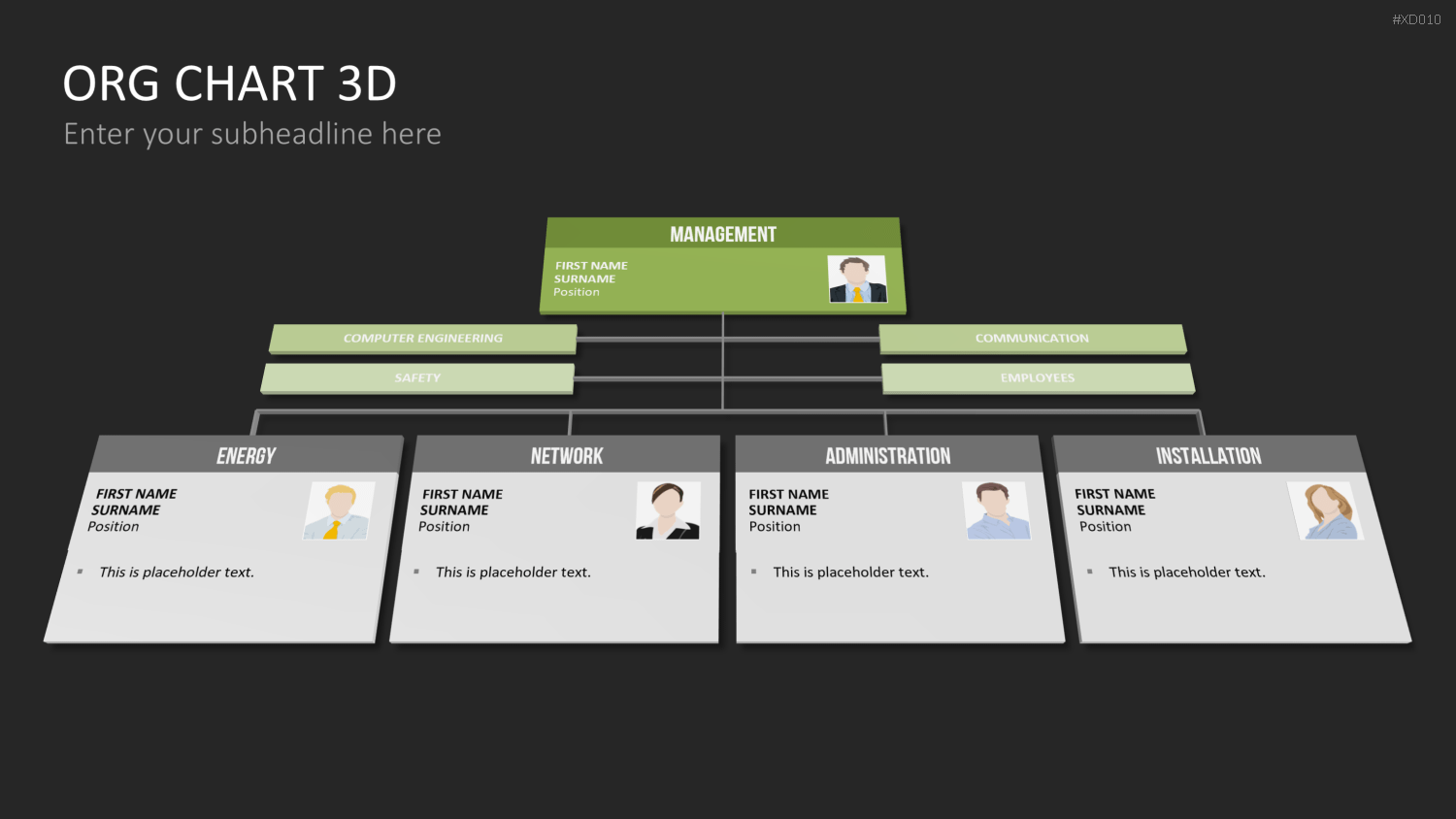Select the Administration card man portrait

[996, 510]
